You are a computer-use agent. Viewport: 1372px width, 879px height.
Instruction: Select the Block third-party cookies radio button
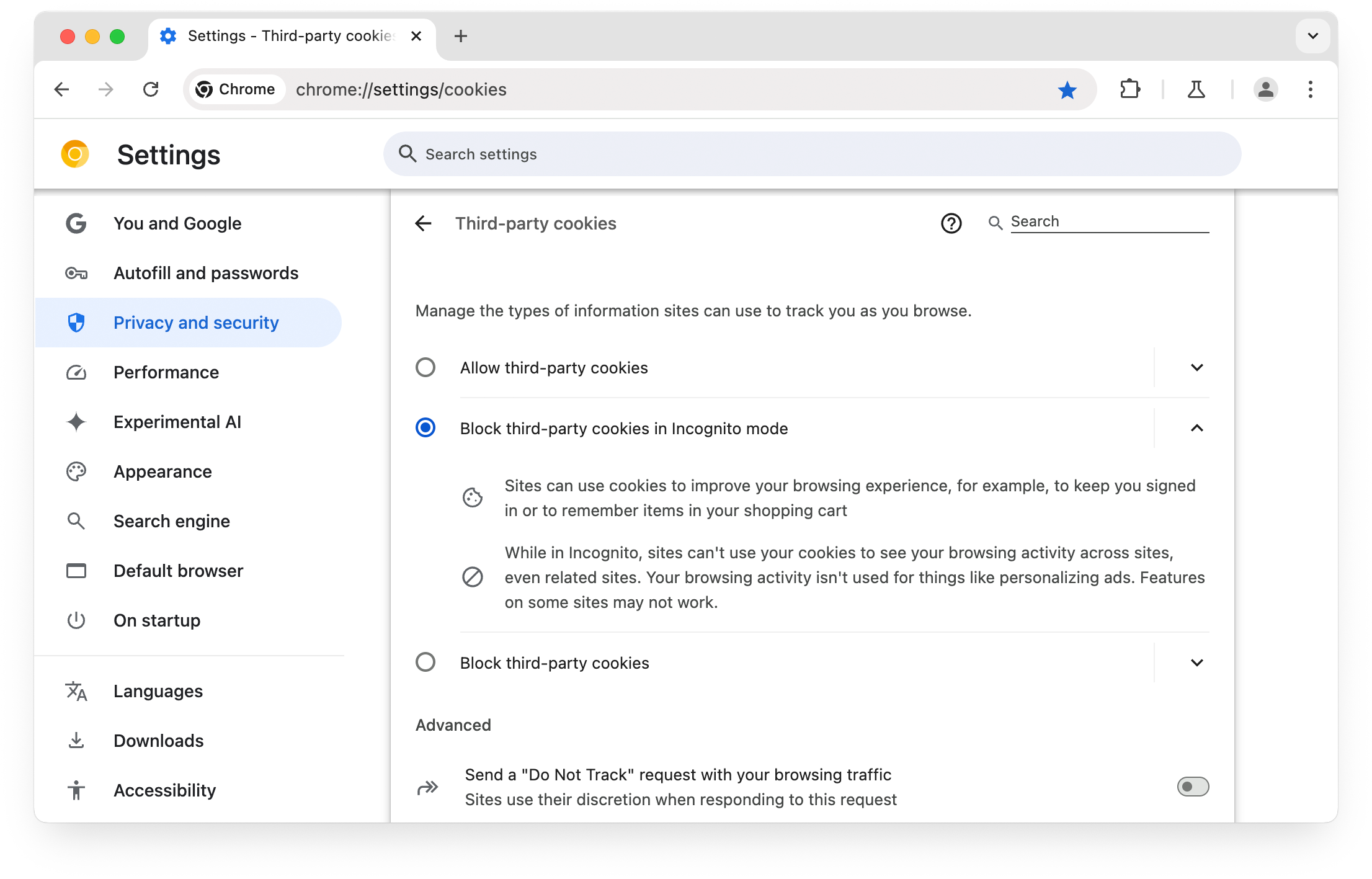[x=425, y=663]
